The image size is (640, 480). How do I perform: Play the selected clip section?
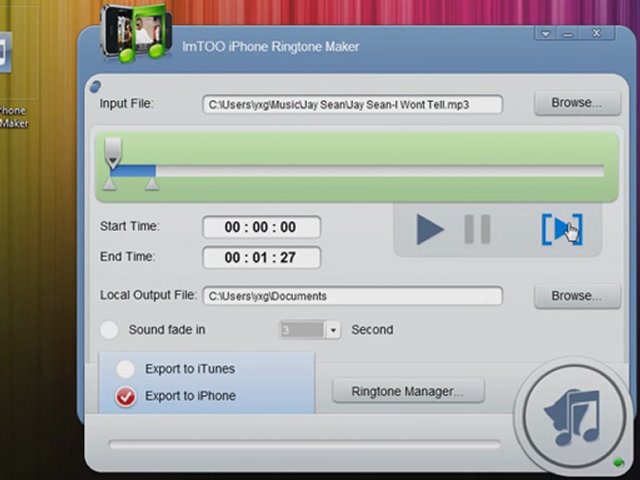(x=560, y=229)
